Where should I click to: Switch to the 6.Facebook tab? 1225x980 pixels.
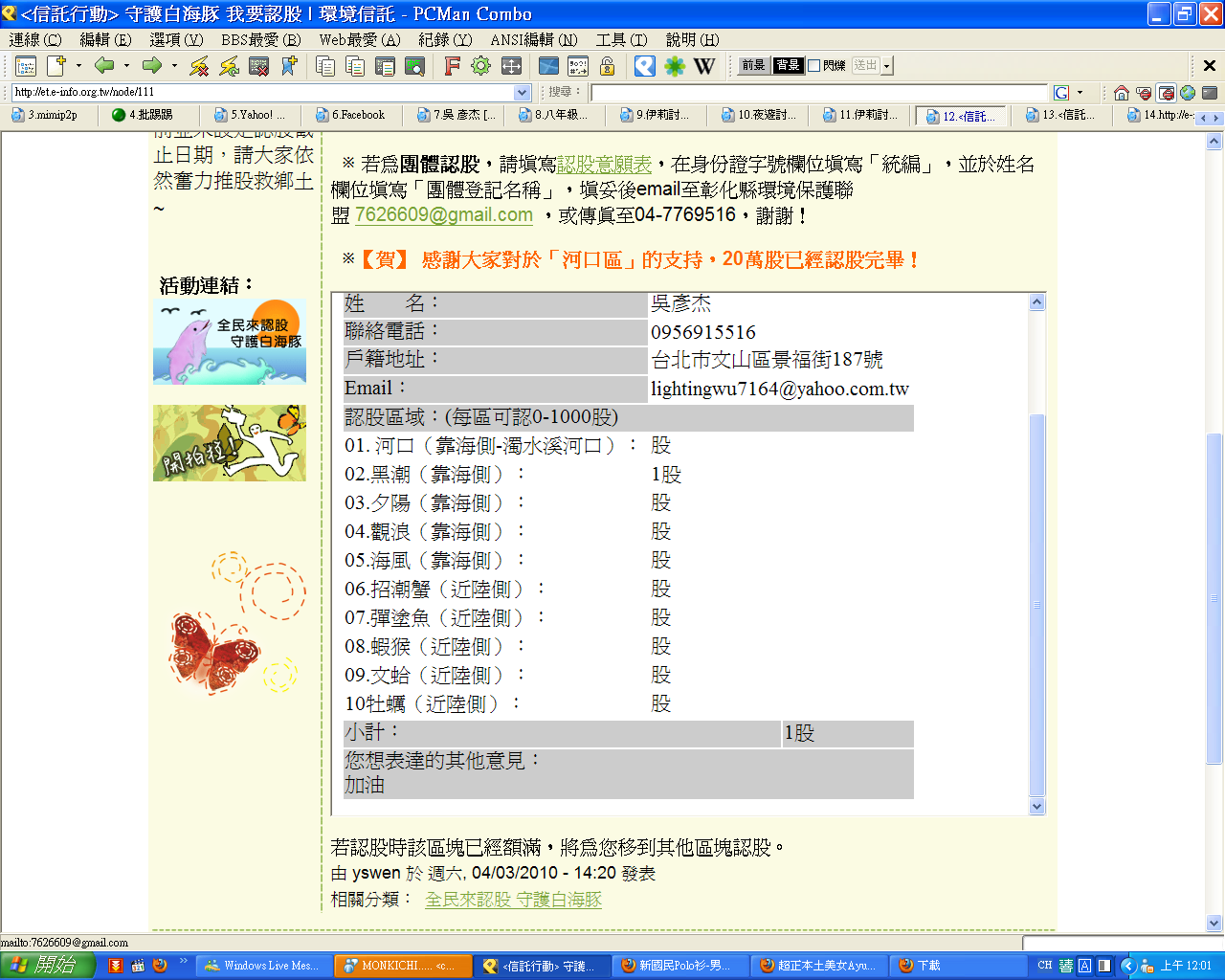357,115
